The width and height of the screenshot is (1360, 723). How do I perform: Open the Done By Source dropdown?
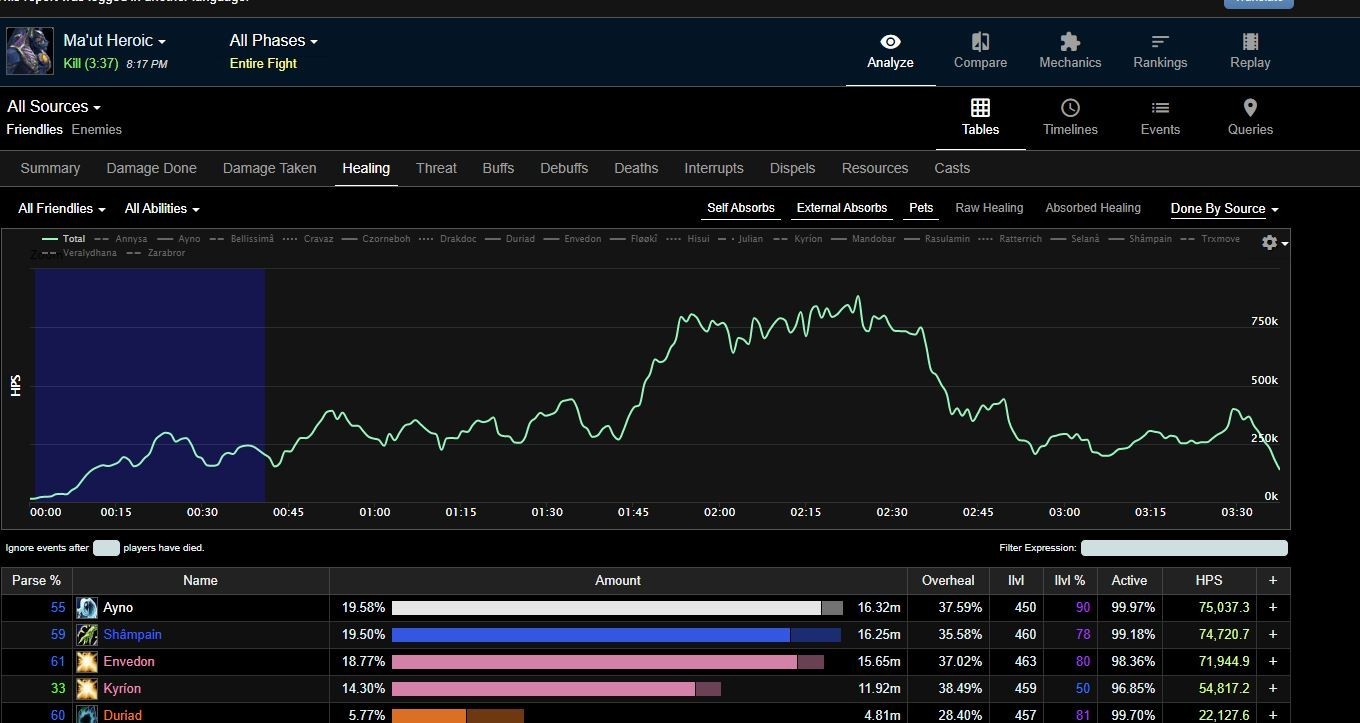[x=1224, y=209]
